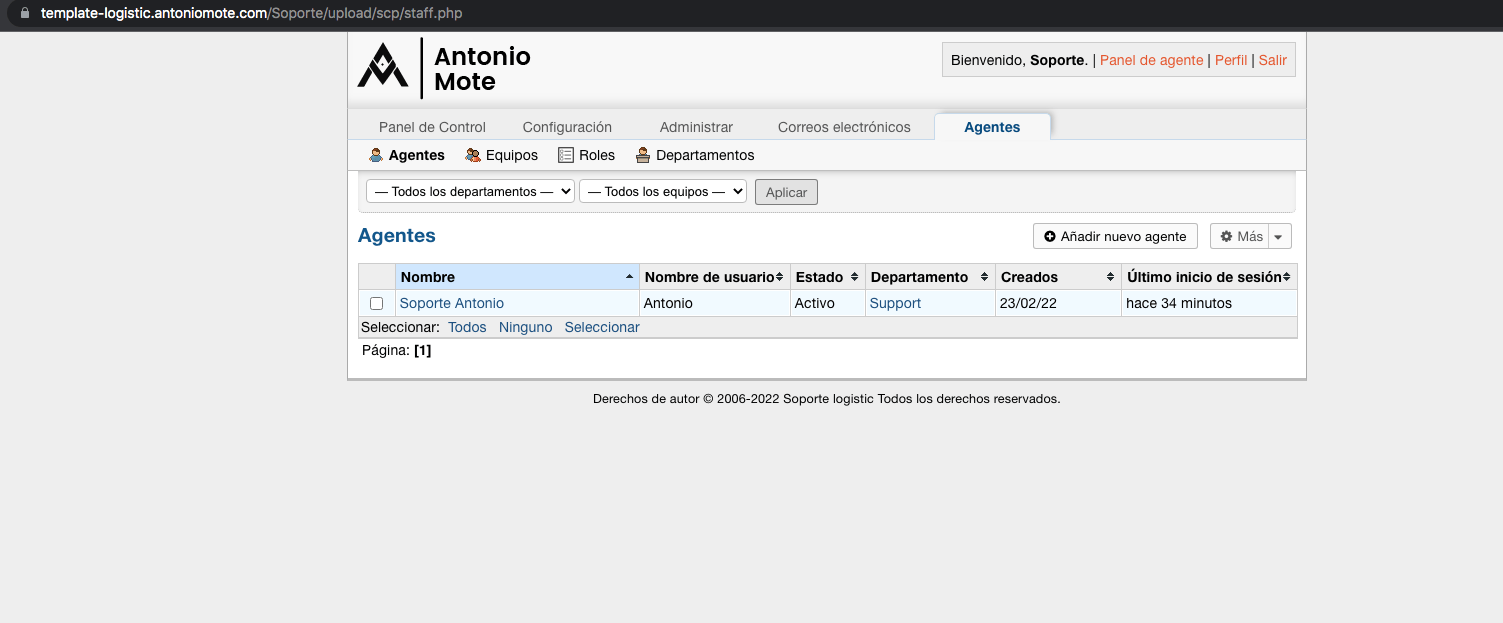Expand the Más dropdown arrow

point(1279,236)
